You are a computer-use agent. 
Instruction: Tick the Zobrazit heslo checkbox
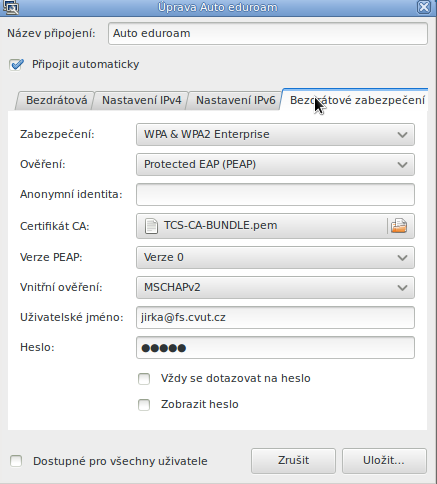coord(144,405)
